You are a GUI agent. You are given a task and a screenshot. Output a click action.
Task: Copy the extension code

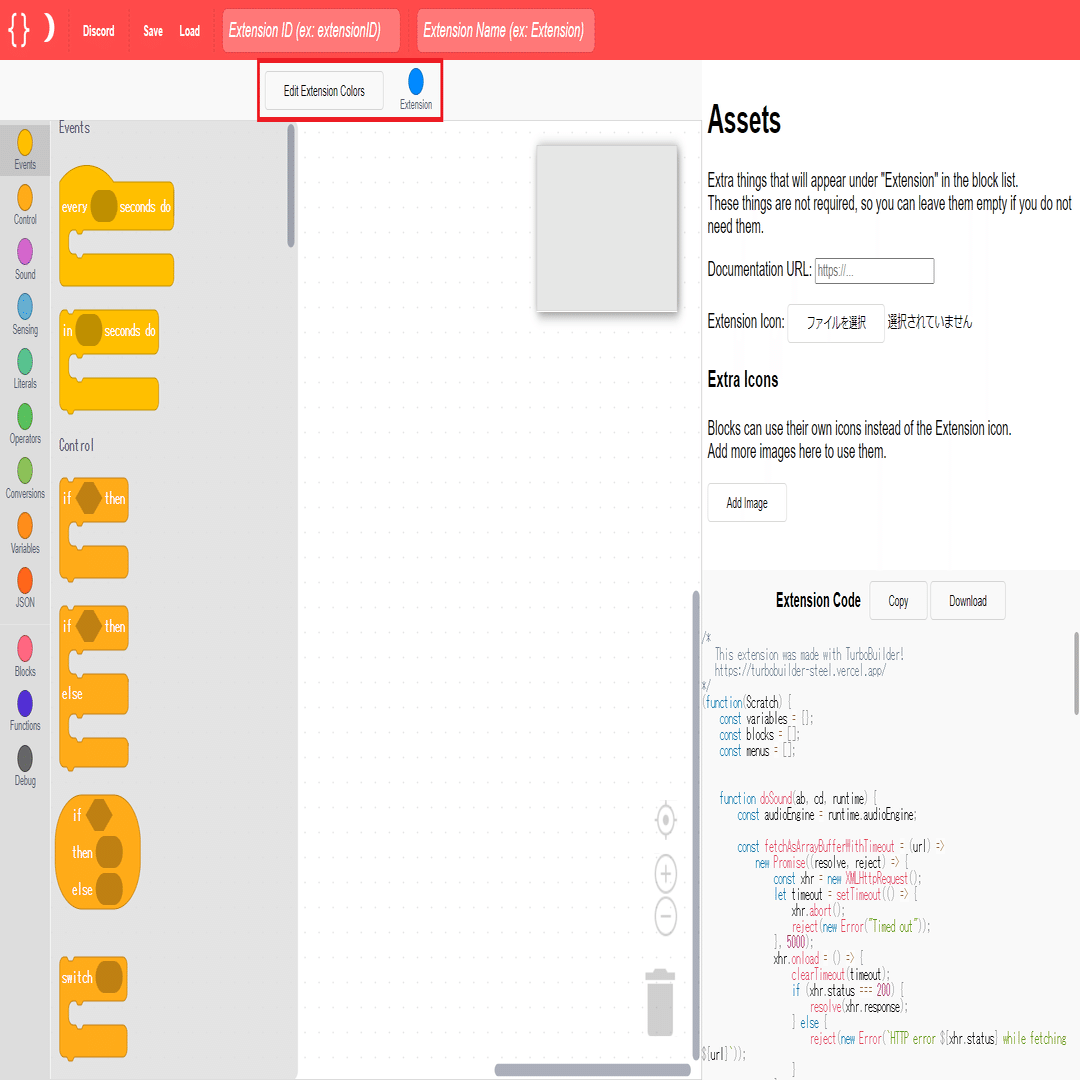[898, 601]
